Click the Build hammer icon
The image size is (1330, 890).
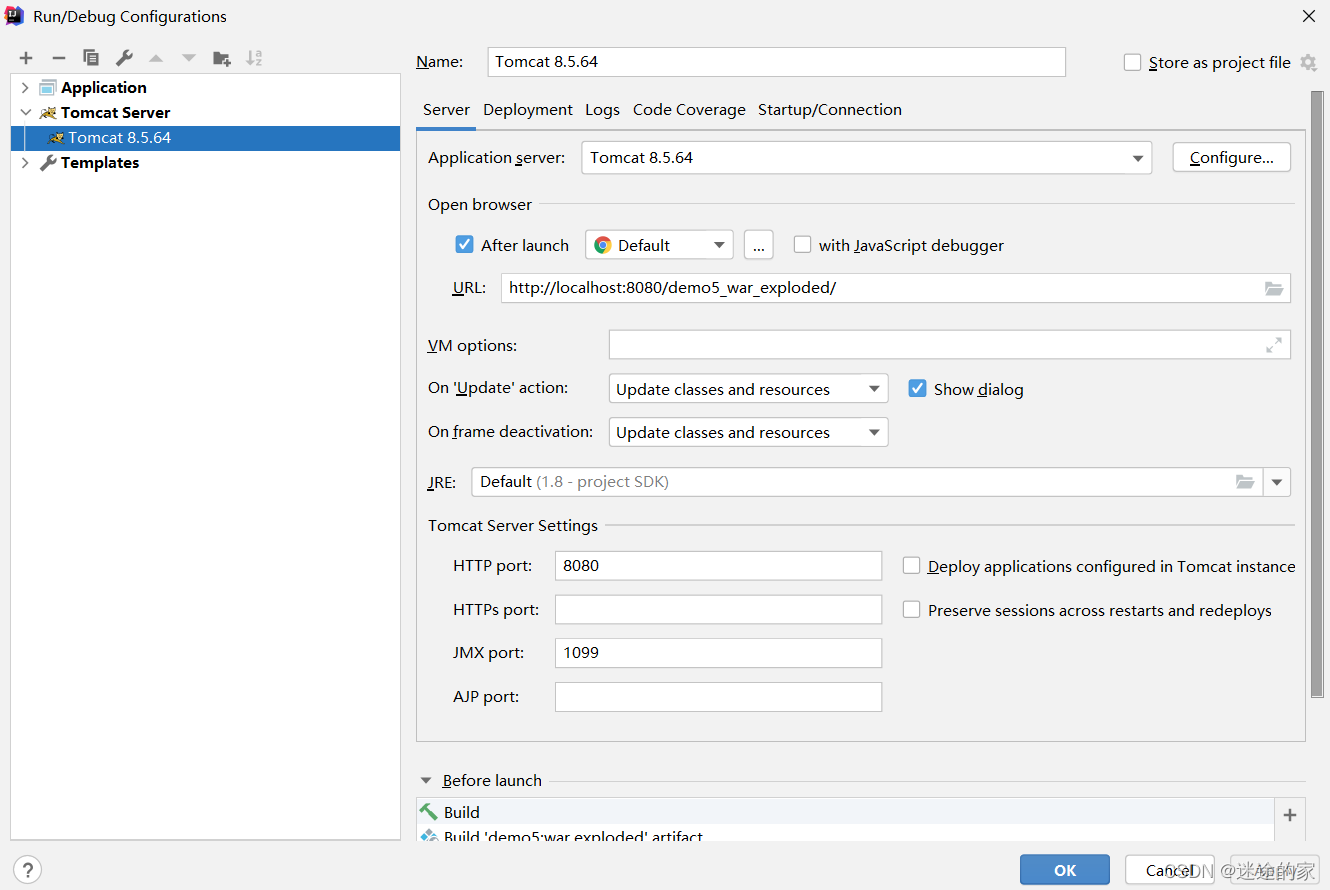point(429,812)
